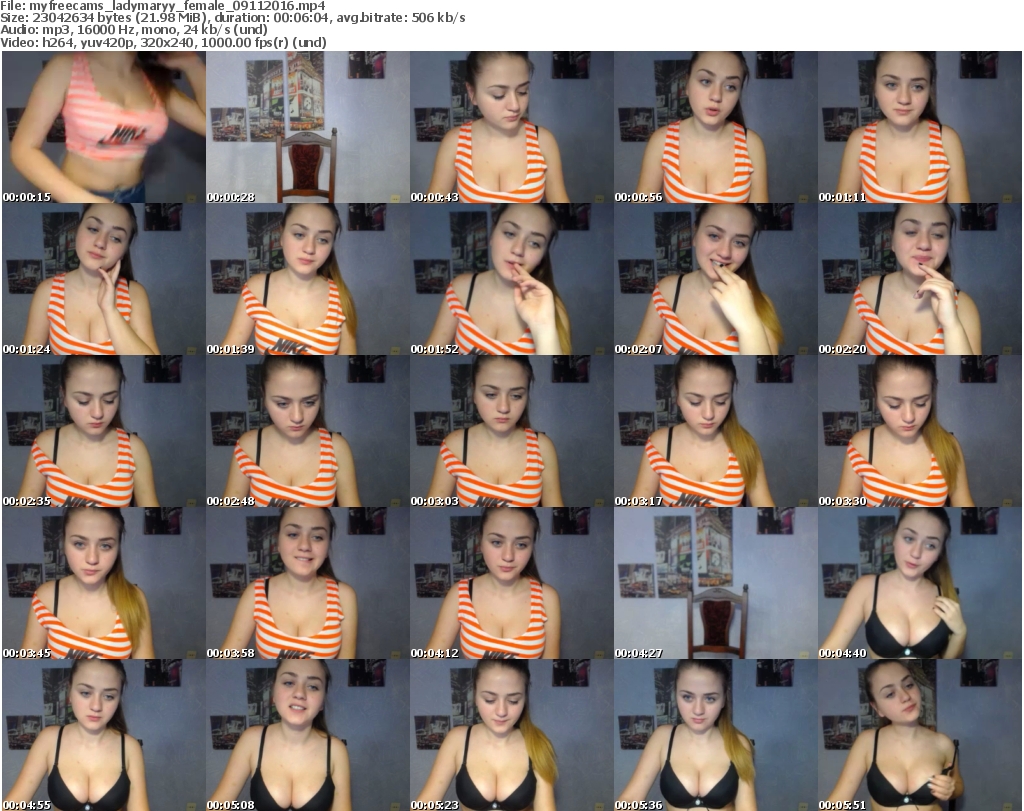This screenshot has height=811, width=1024.
Task: Select the frame stamped 00:03:58
Action: point(308,584)
